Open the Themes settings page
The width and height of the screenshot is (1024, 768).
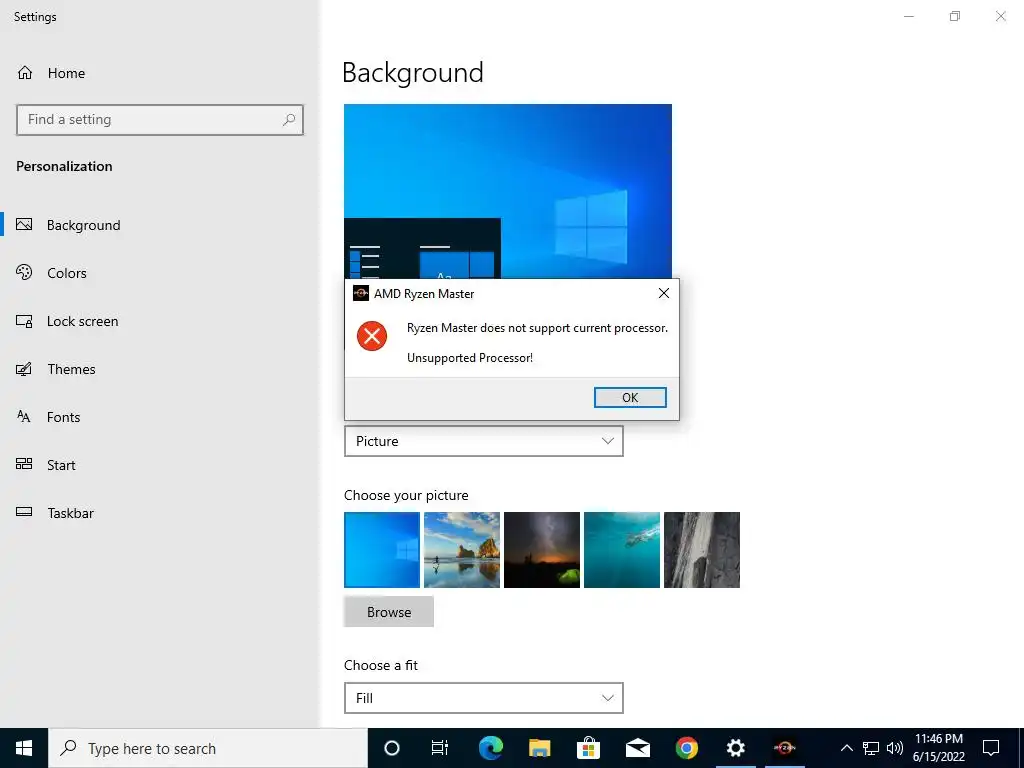coord(160,369)
